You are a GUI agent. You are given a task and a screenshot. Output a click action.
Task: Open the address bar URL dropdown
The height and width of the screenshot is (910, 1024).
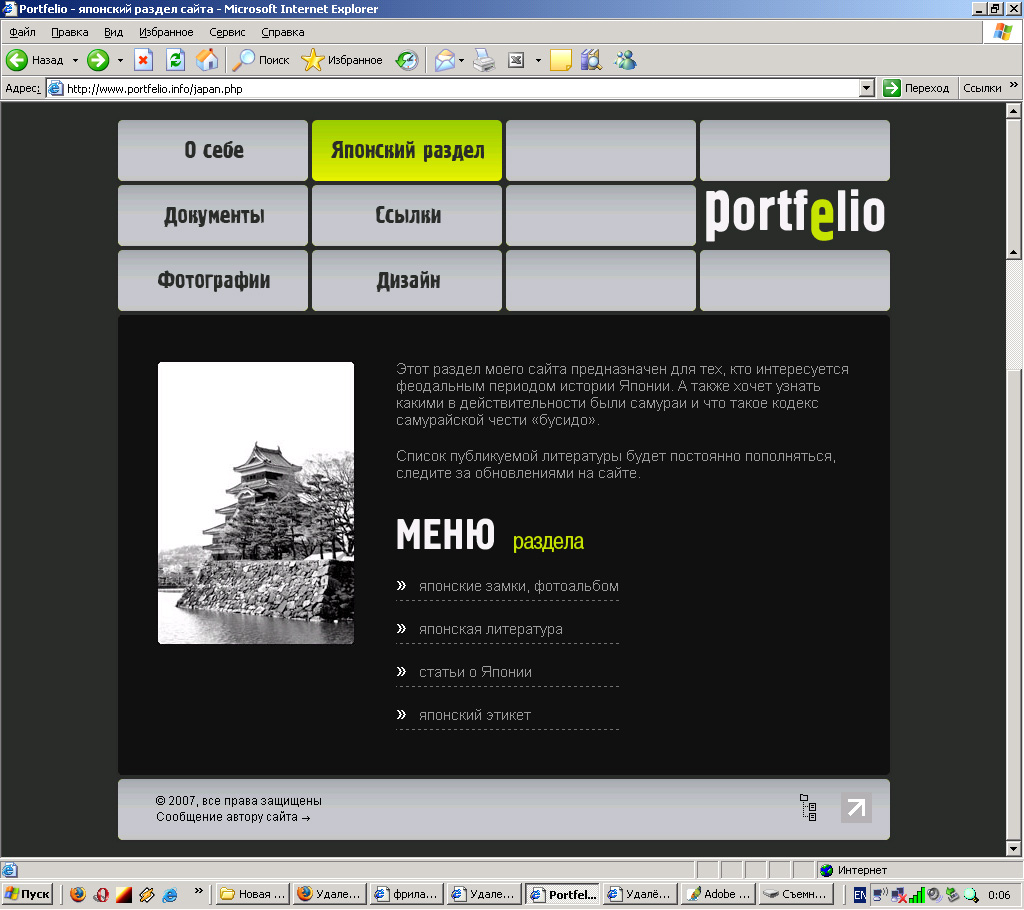coord(867,88)
